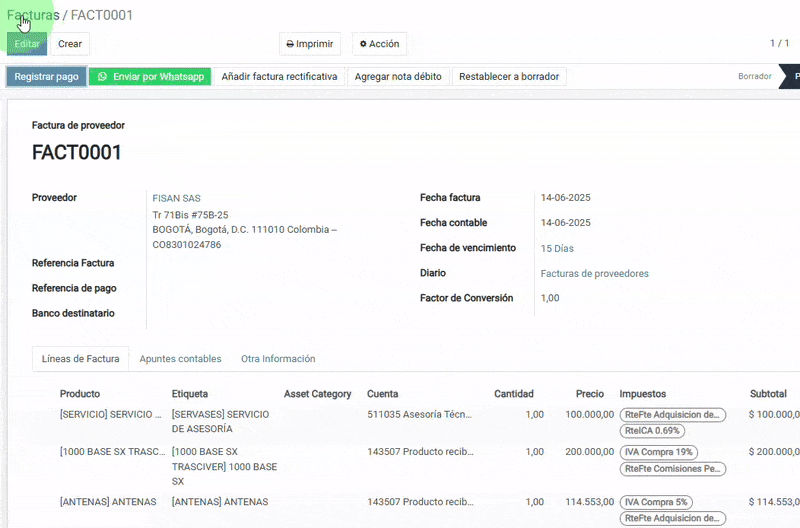Select the Líneas de Factura tab
Image resolution: width=800 pixels, height=528 pixels.
point(81,359)
